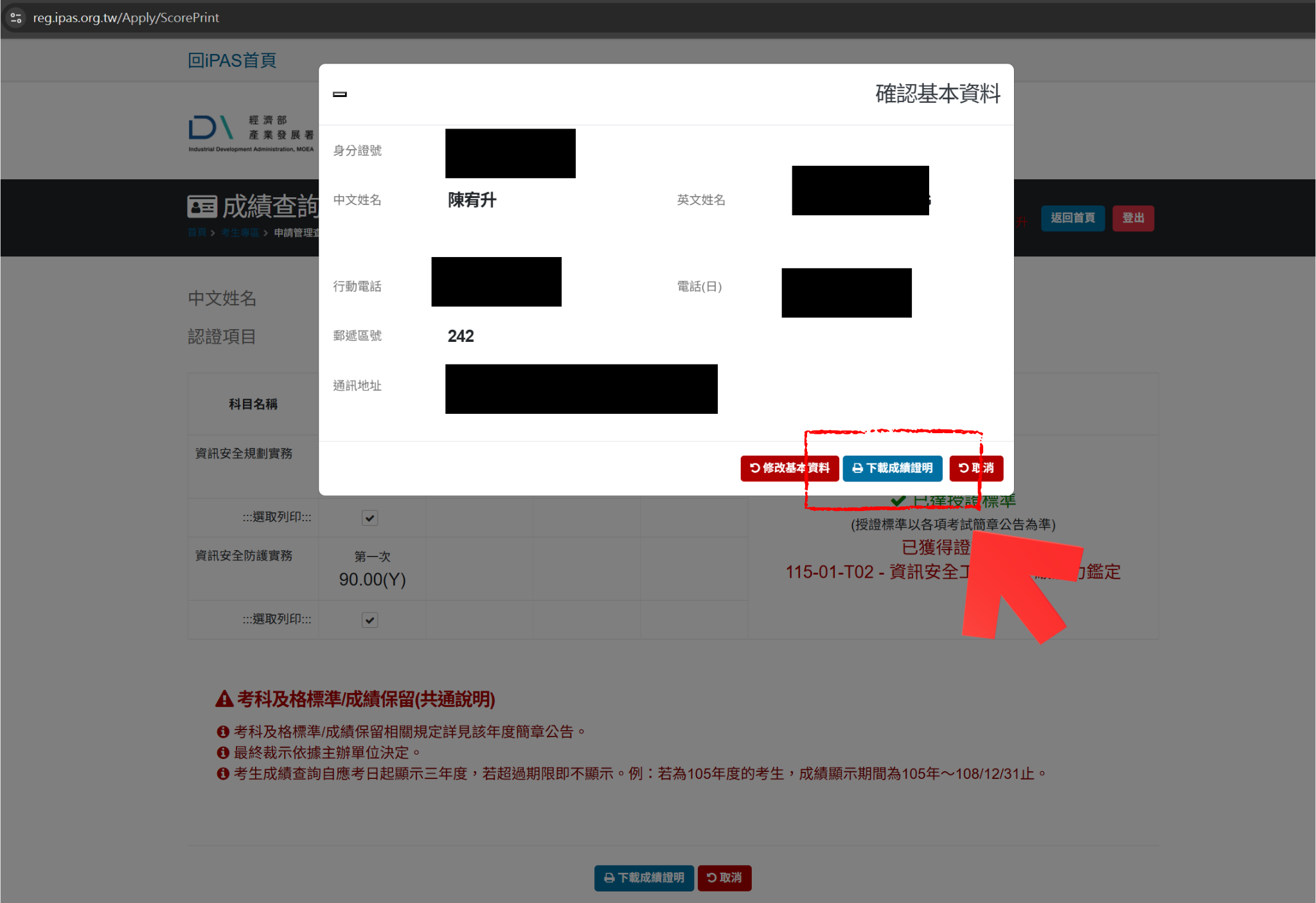Click the 資訊安全規劃實務 subject row label
This screenshot has width=1316, height=903.
244,453
